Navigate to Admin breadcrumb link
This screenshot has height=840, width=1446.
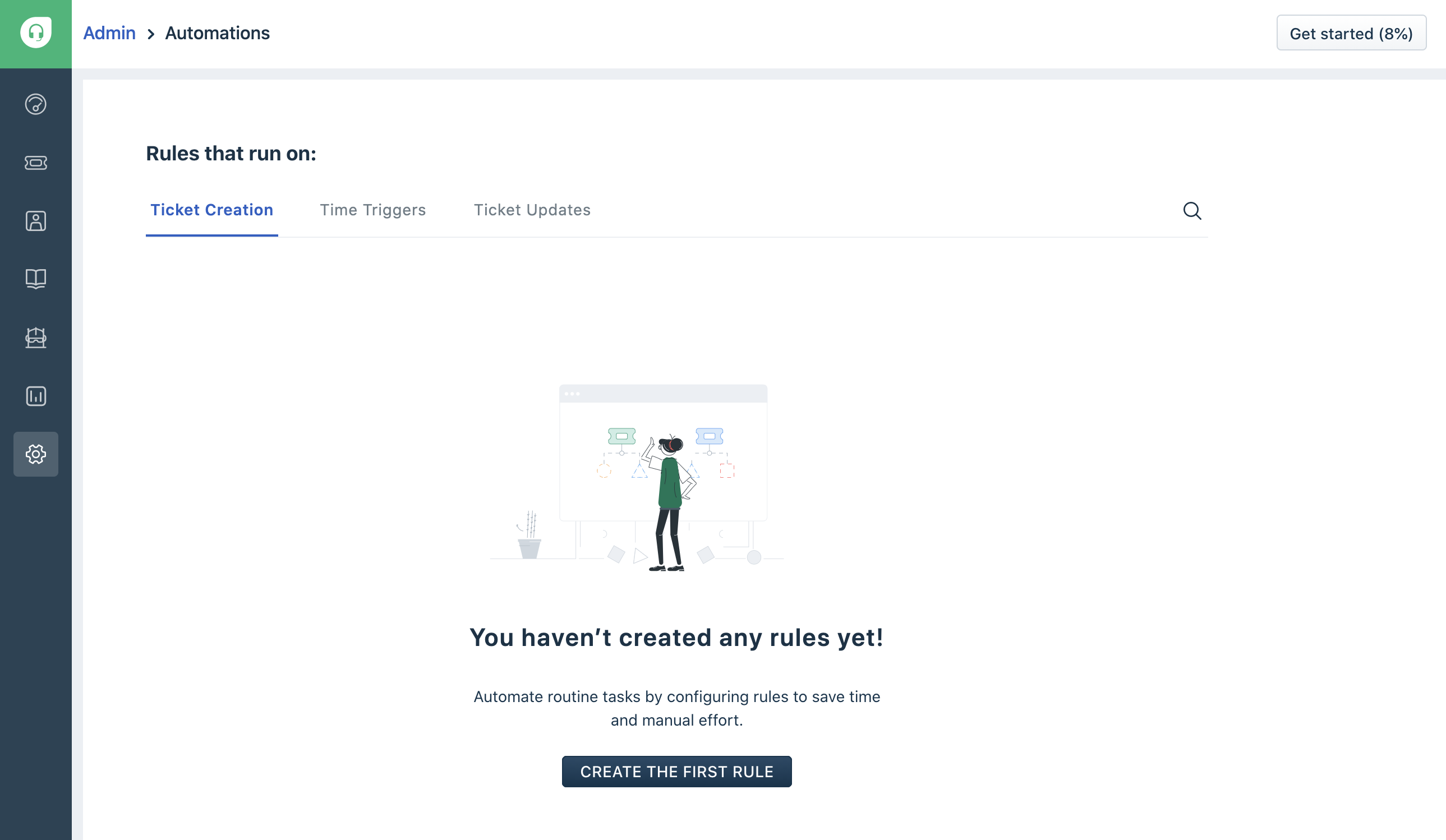(108, 33)
